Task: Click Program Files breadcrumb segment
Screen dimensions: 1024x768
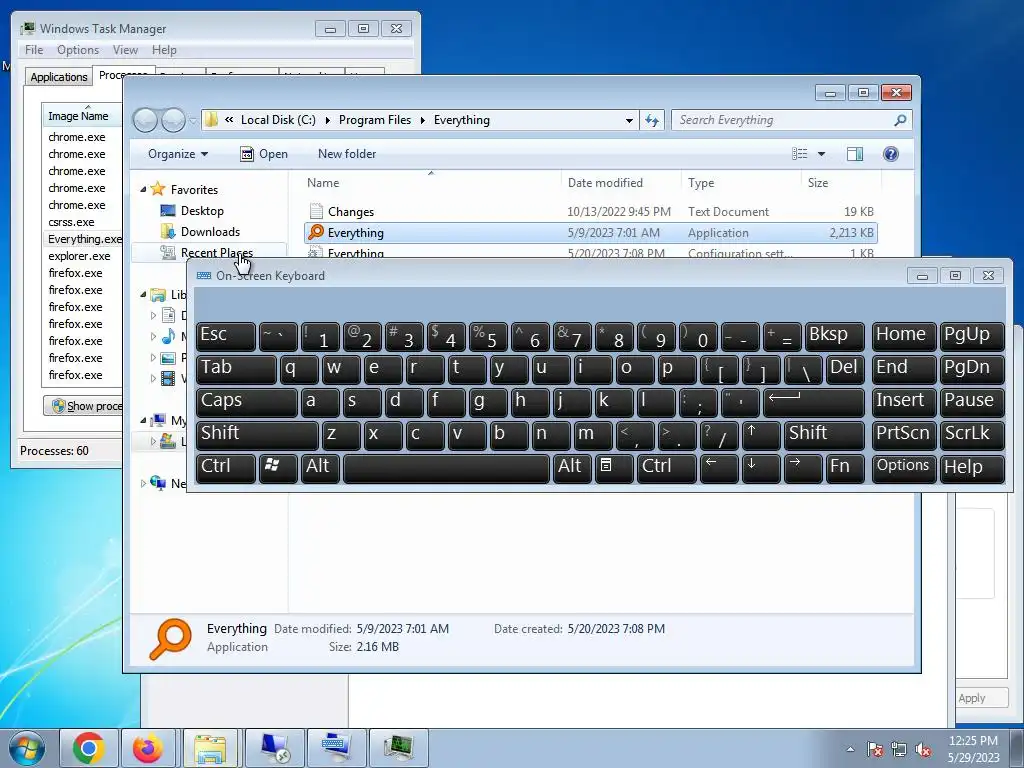Action: point(375,120)
